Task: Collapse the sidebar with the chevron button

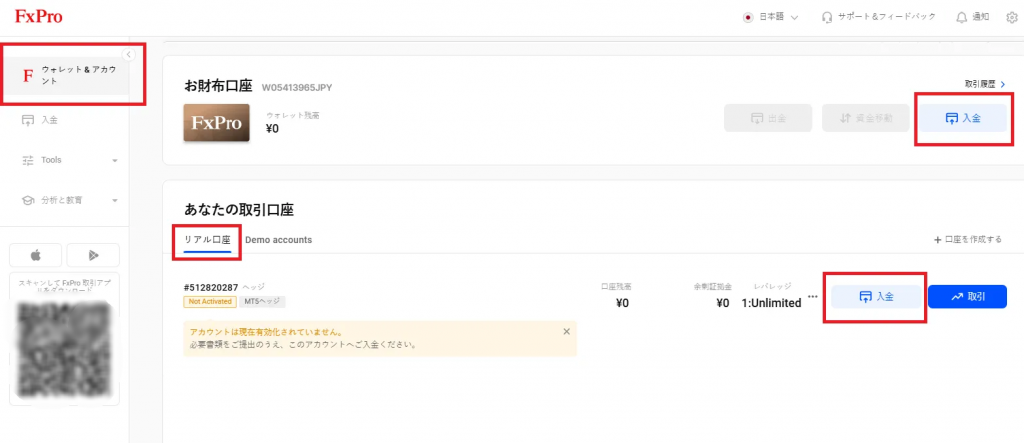Action: (x=129, y=54)
